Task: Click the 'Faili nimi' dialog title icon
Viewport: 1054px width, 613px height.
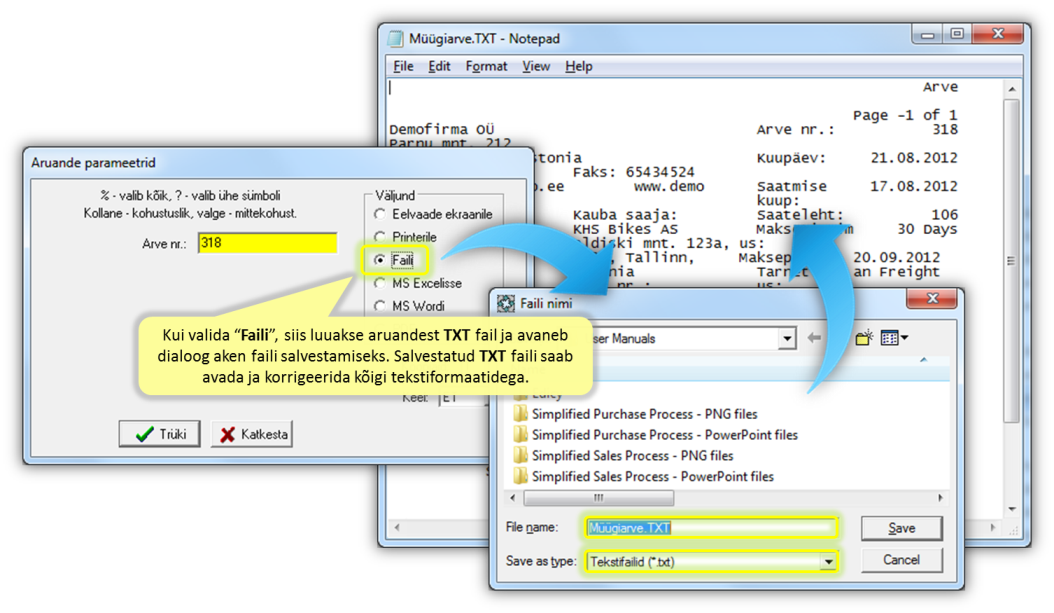Action: [x=505, y=304]
